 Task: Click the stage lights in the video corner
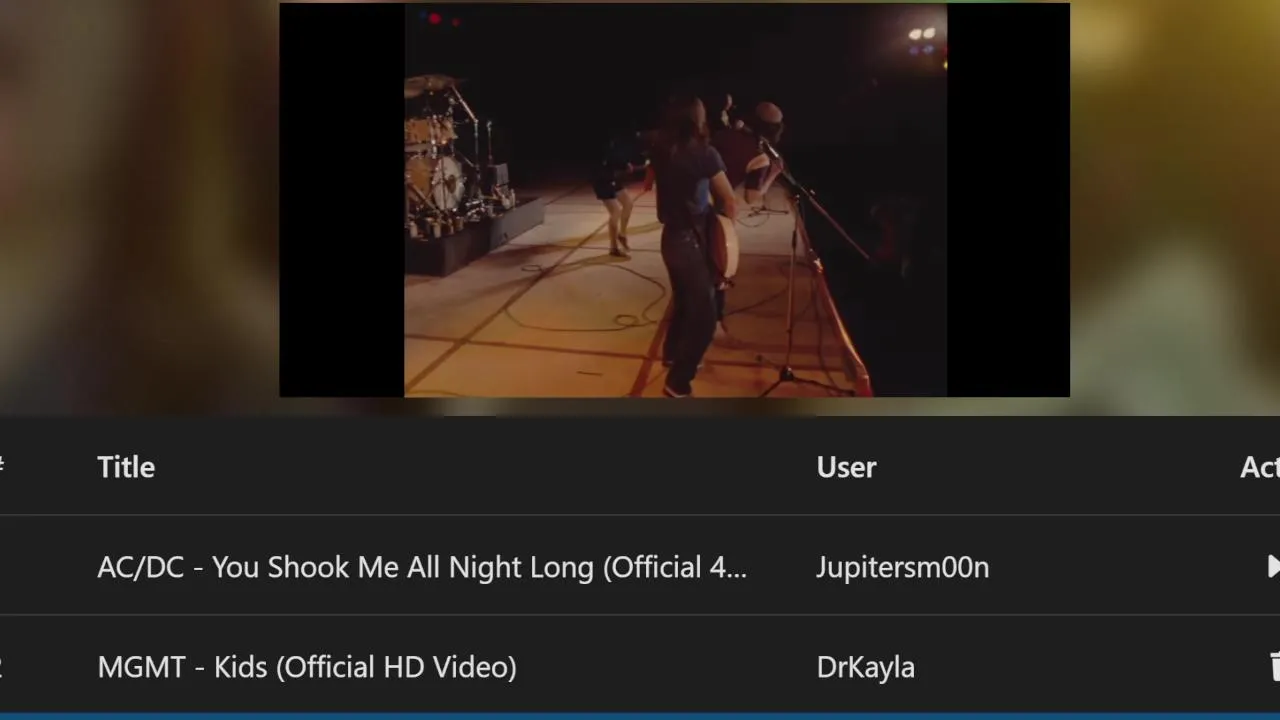pos(924,40)
